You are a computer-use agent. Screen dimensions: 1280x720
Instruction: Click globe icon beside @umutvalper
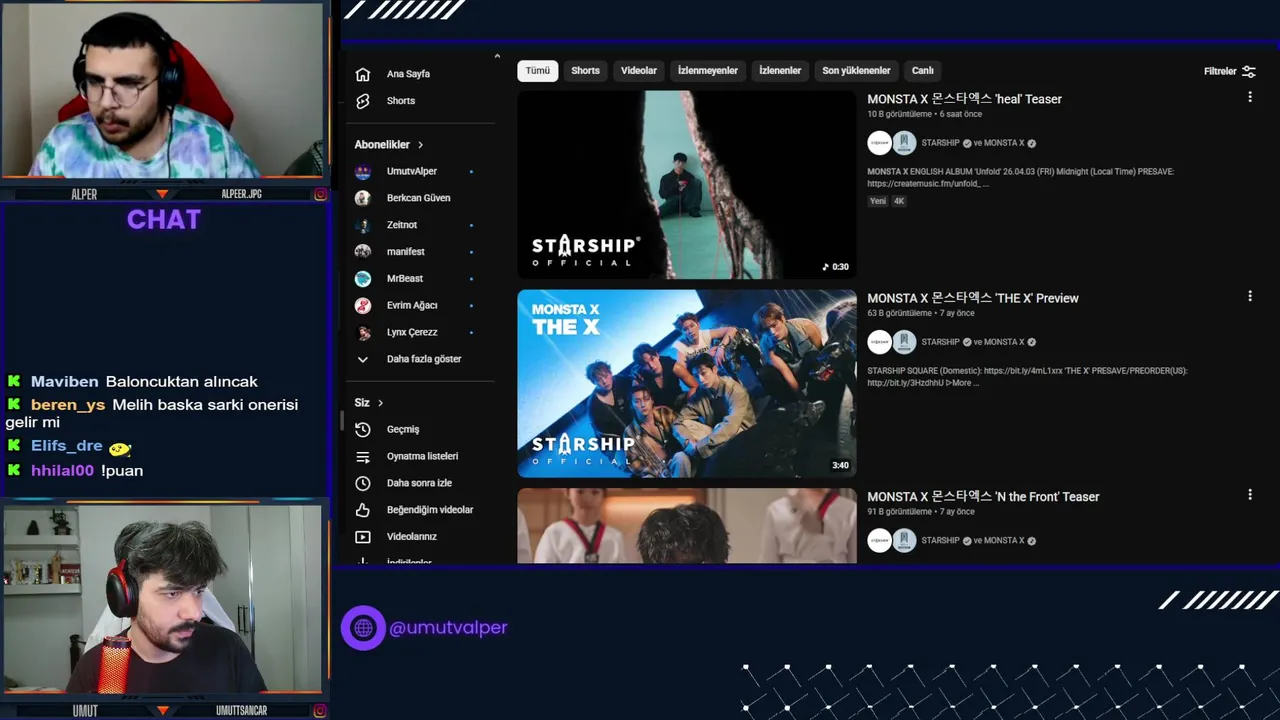pos(363,628)
